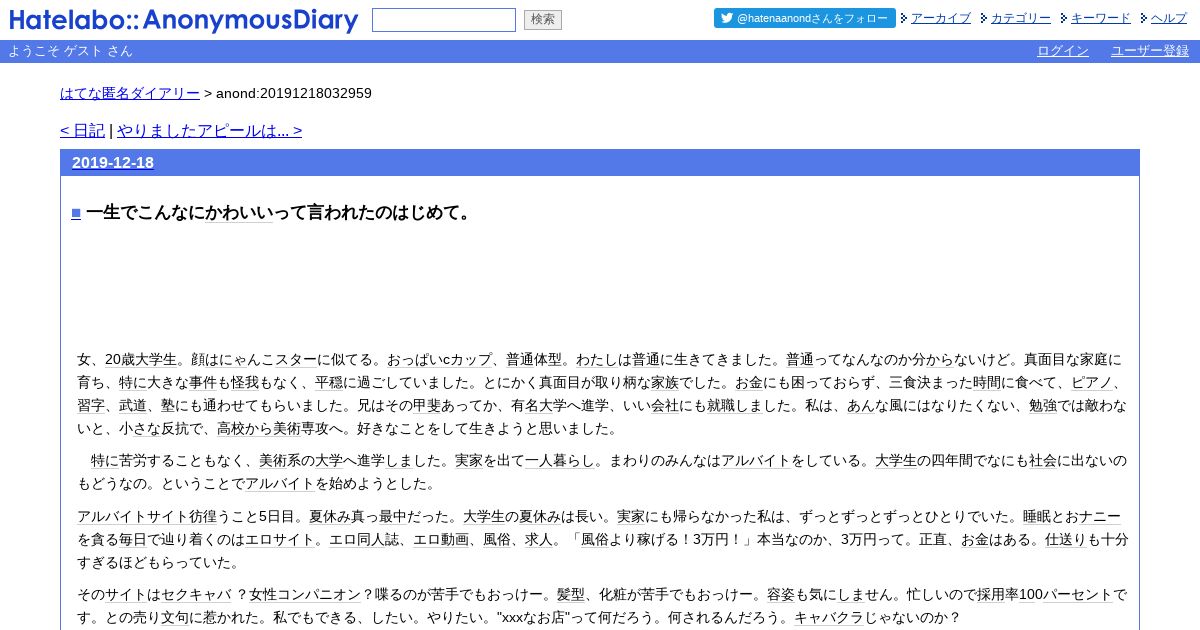The image size is (1200, 630).
Task: Click keyword link カップ
Action: click(470, 359)
